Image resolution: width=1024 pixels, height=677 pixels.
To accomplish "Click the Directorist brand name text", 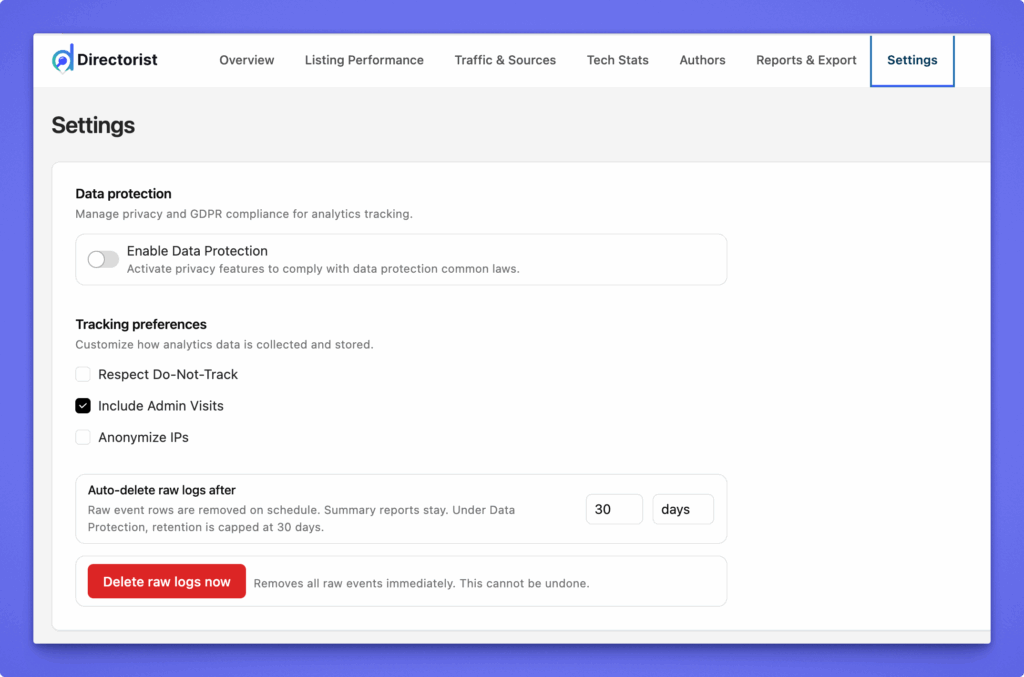I will 119,60.
